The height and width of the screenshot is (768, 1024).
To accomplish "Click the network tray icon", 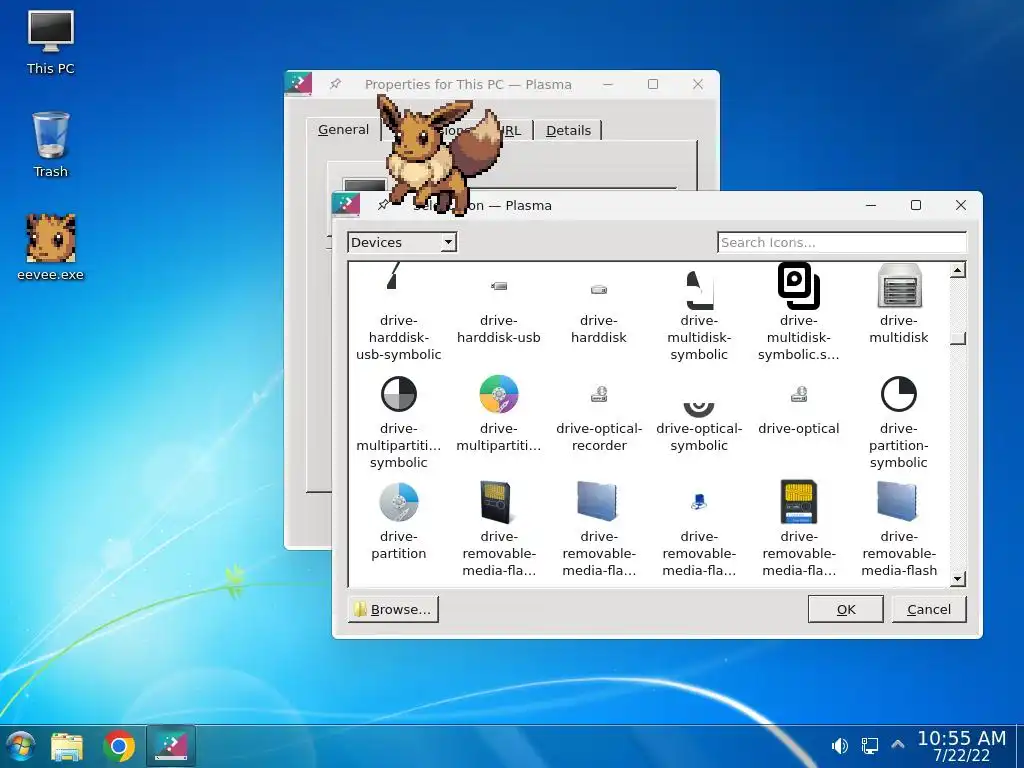I will 869,745.
